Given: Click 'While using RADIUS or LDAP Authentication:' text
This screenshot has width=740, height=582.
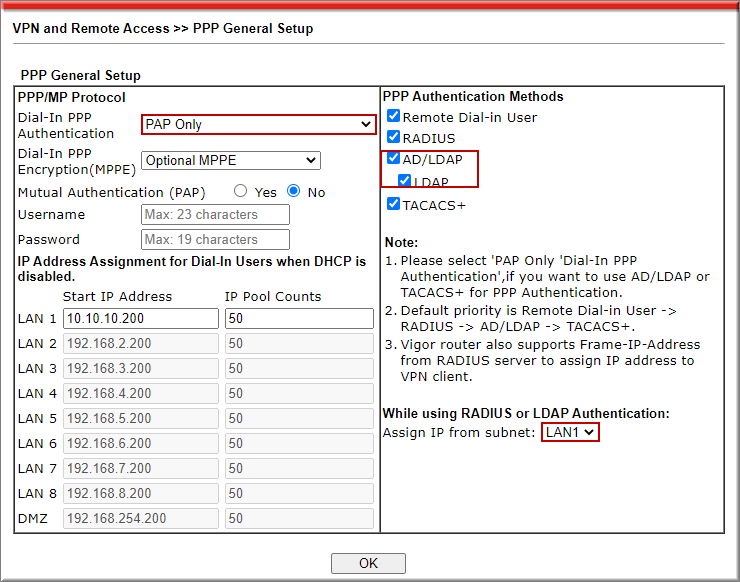Looking at the screenshot, I should (526, 413).
